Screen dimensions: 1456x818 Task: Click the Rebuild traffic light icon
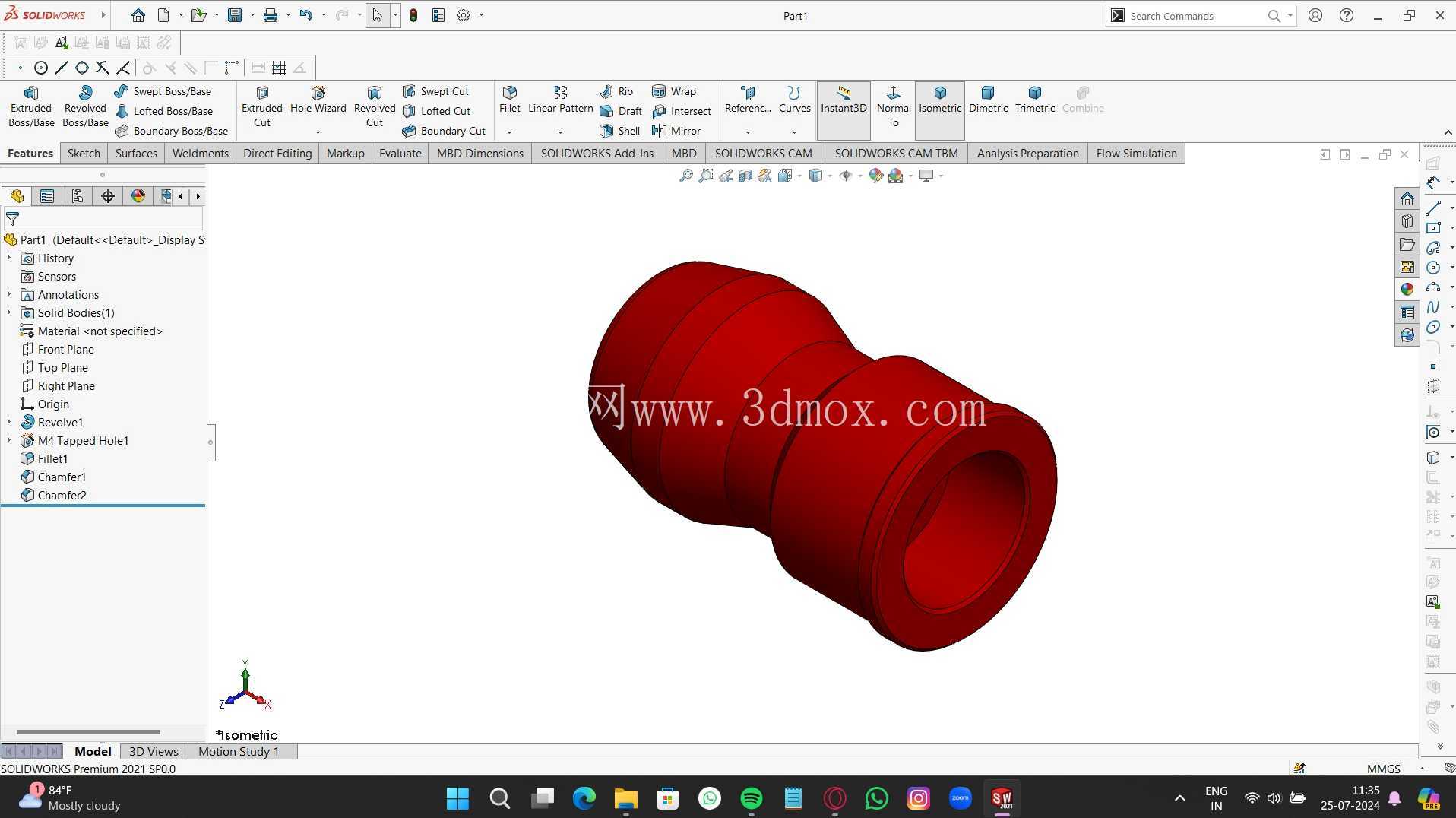(x=413, y=15)
